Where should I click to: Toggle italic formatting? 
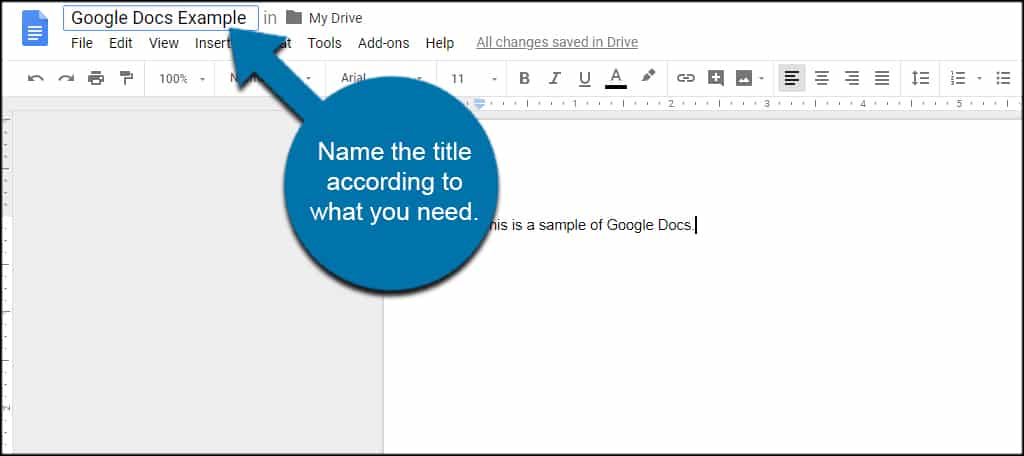(554, 78)
